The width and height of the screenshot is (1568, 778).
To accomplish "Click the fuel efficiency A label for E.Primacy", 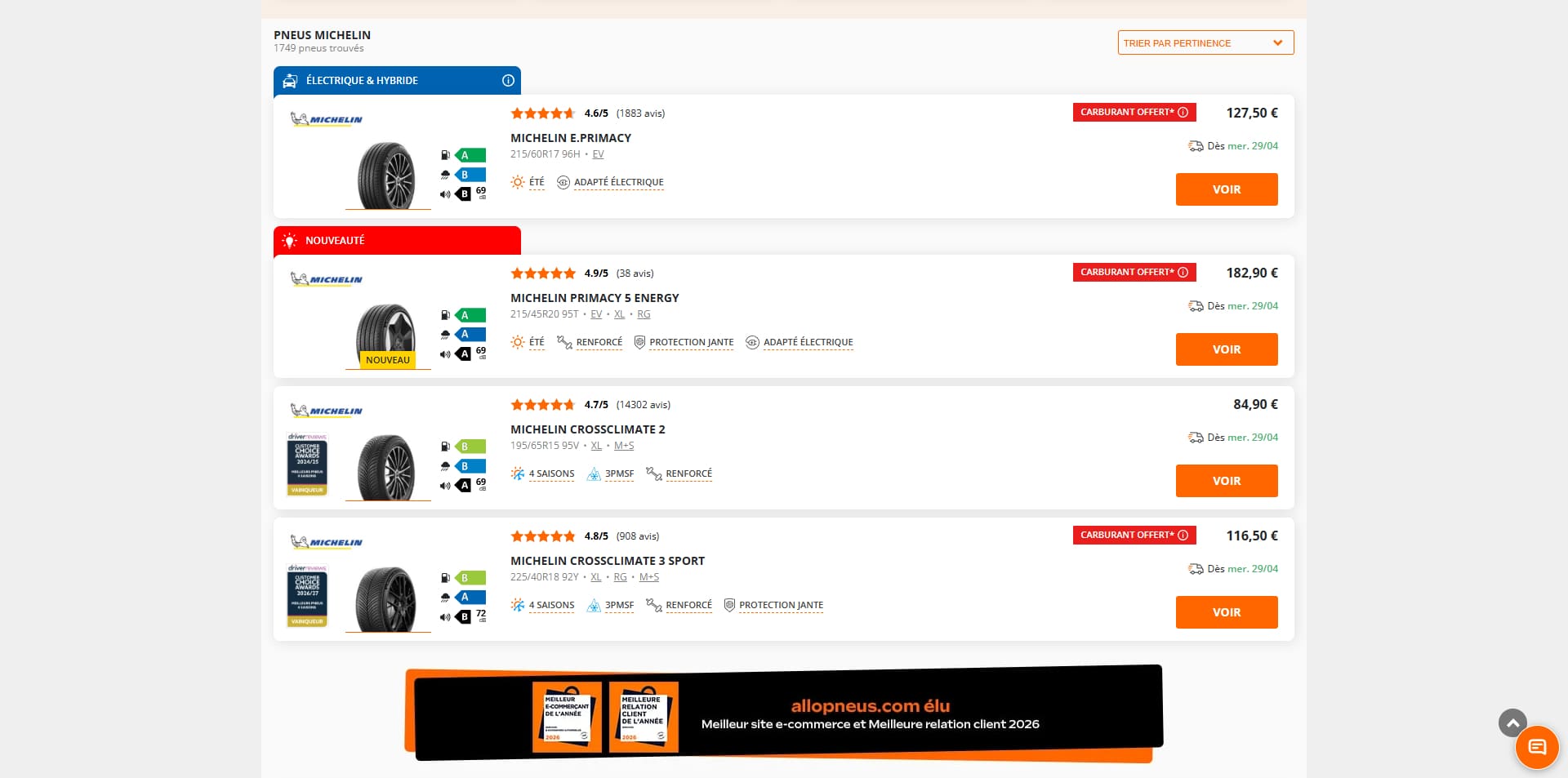I will click(470, 155).
